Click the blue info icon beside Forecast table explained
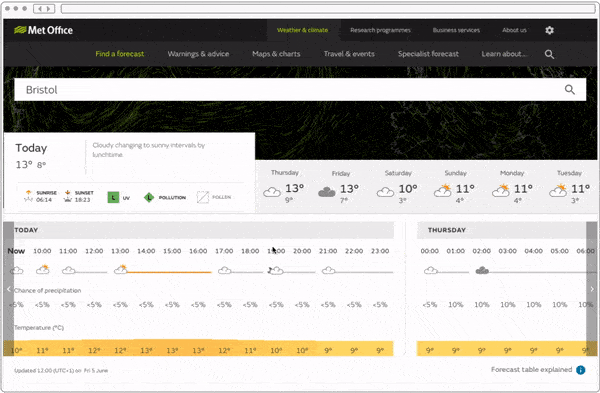The image size is (600, 393). 580,370
